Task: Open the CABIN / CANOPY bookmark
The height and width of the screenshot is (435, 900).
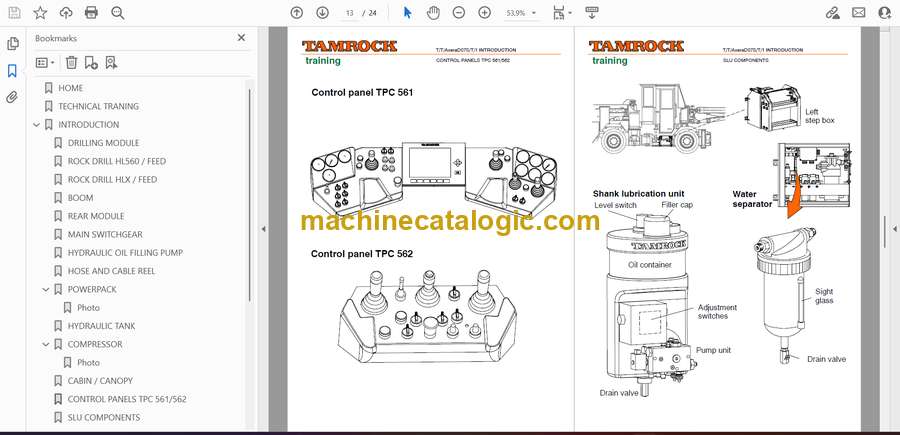Action: [x=100, y=380]
